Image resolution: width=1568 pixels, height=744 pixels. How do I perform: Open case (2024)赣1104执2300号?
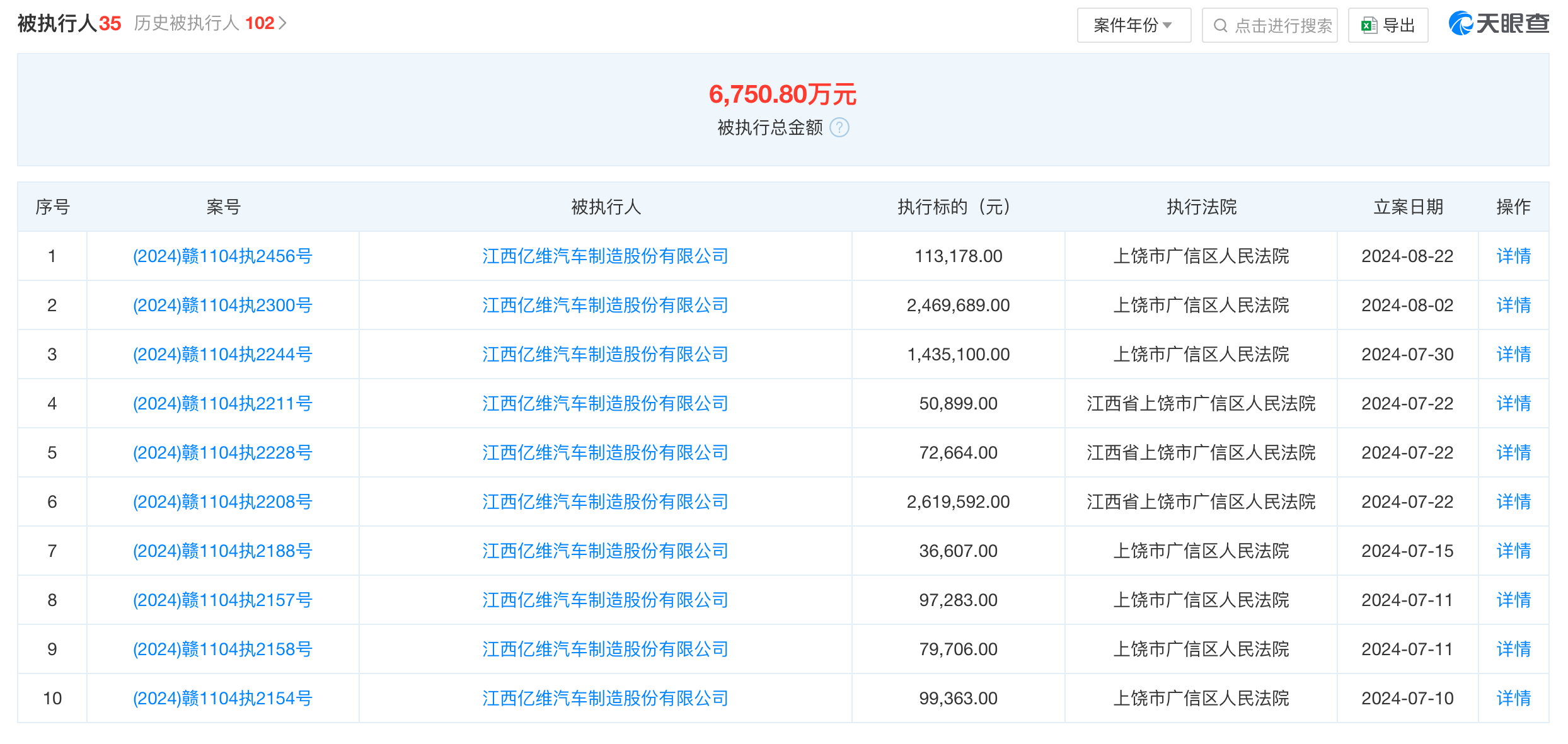(x=222, y=306)
